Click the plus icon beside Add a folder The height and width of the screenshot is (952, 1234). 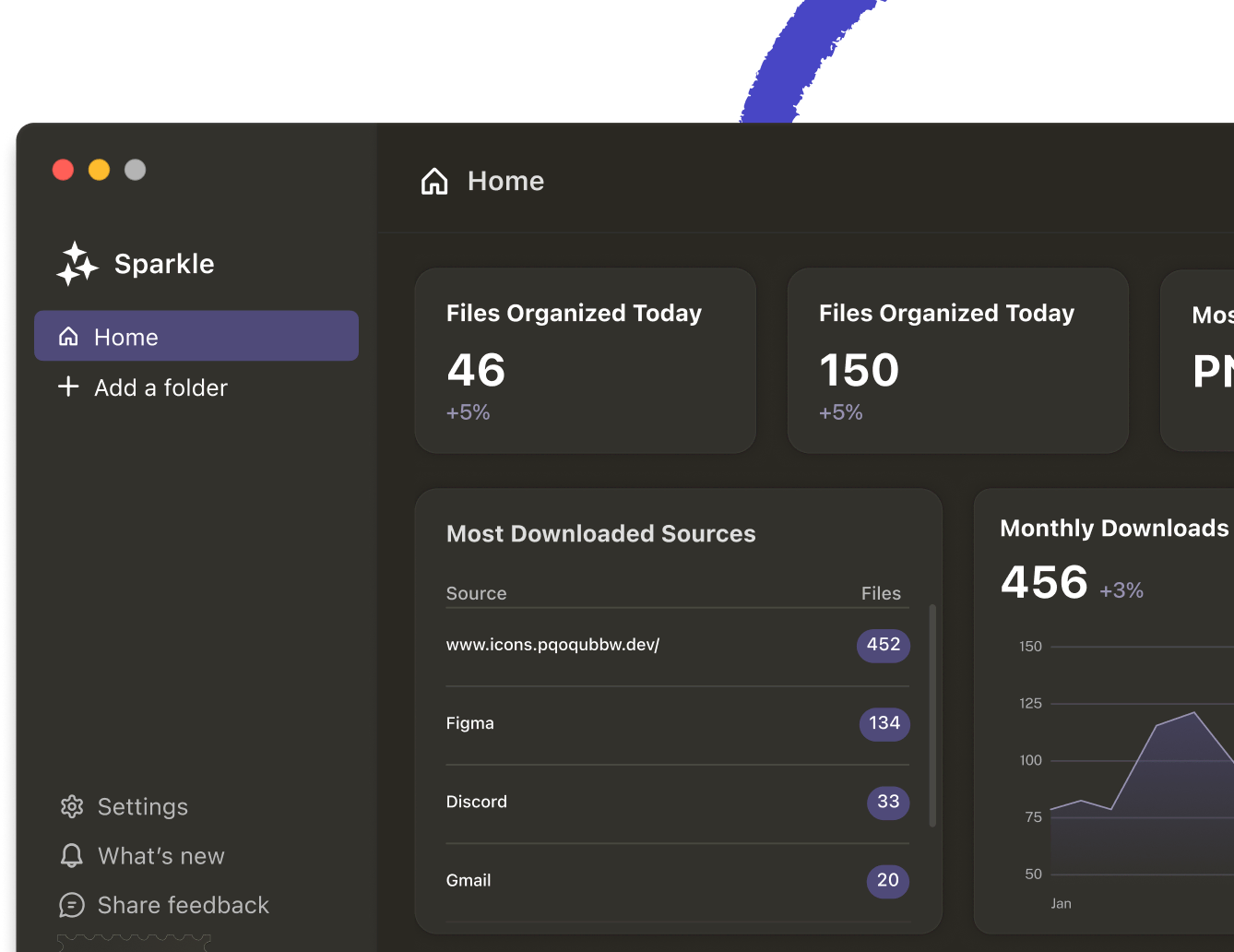pyautogui.click(x=68, y=387)
